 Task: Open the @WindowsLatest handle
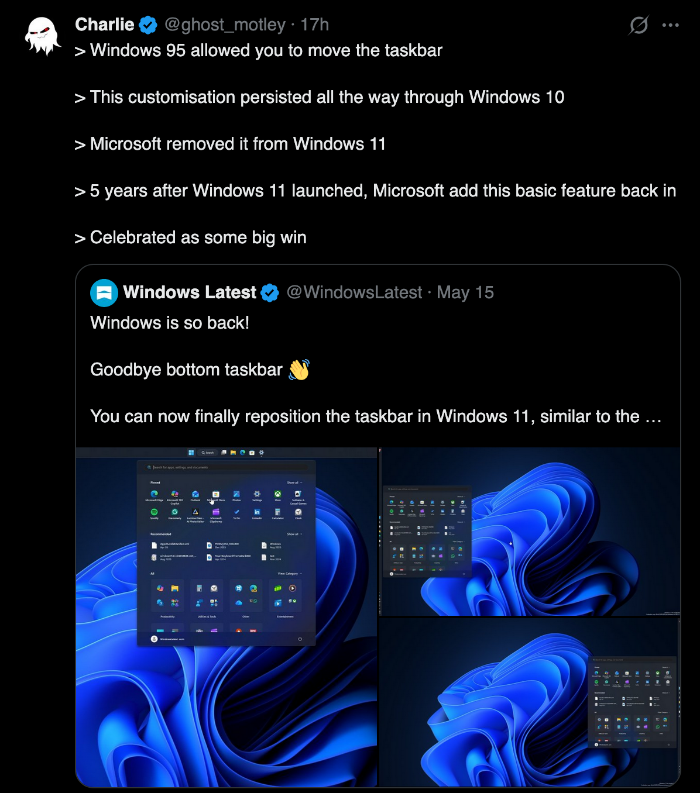point(354,292)
